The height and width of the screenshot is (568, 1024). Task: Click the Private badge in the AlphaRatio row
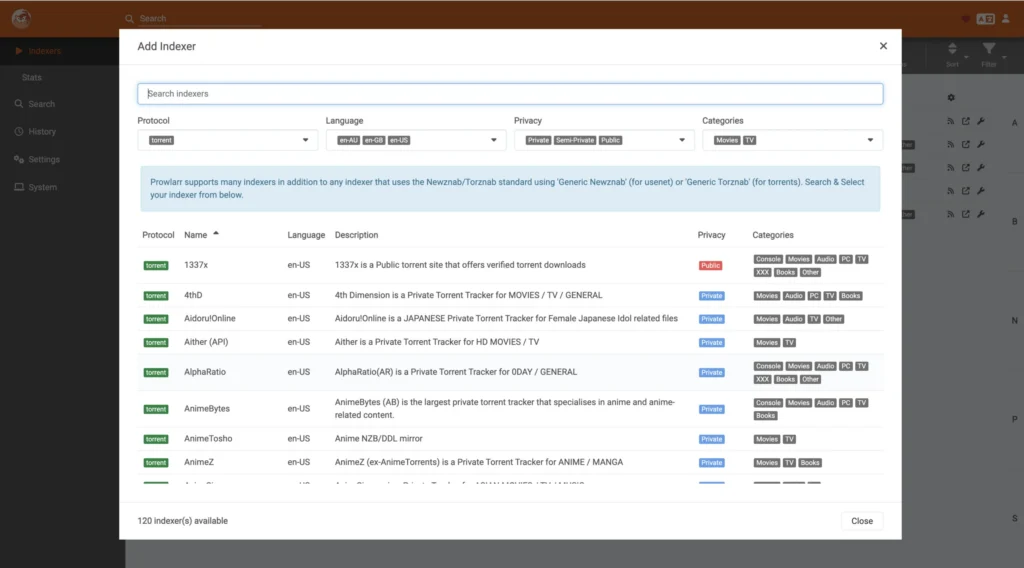pyautogui.click(x=711, y=373)
